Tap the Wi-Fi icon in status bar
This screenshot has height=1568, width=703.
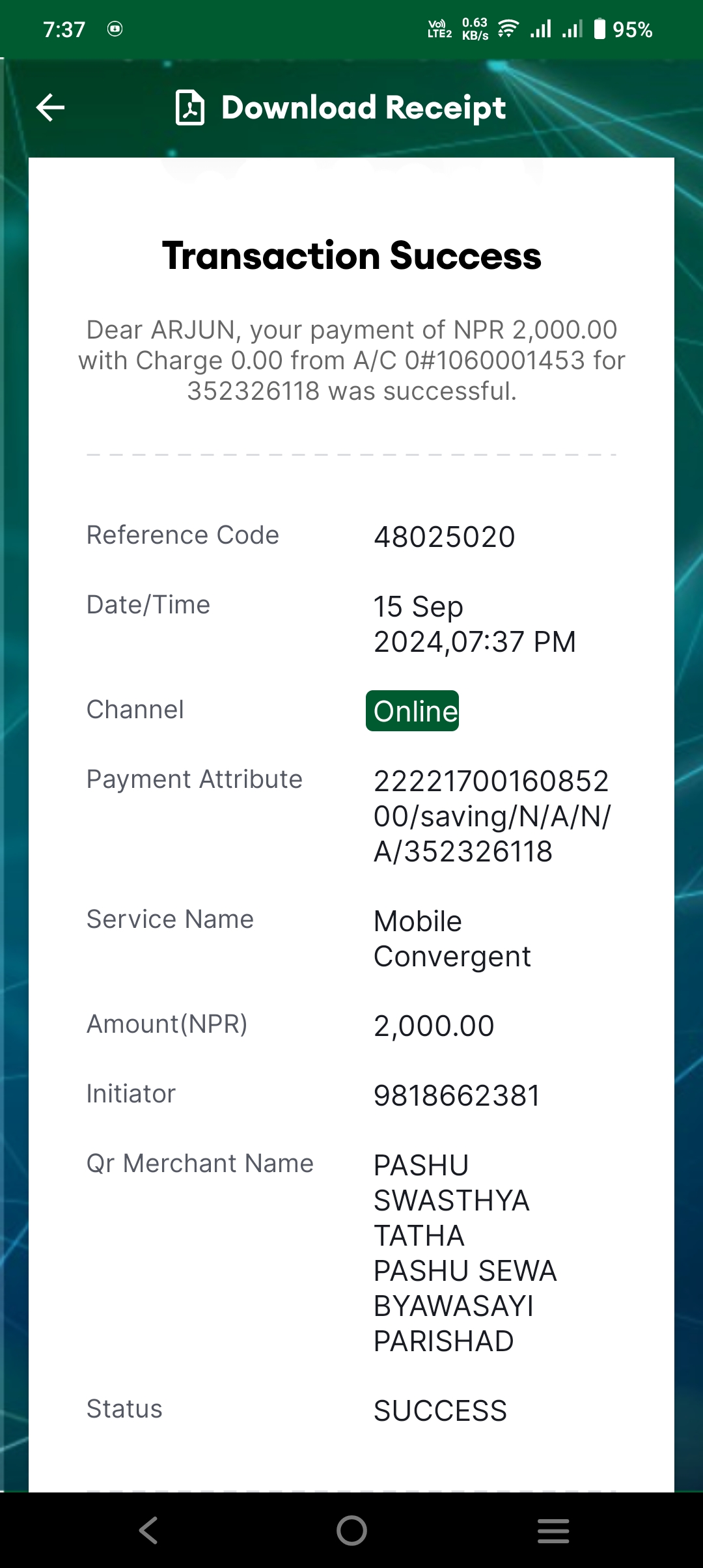point(508,29)
